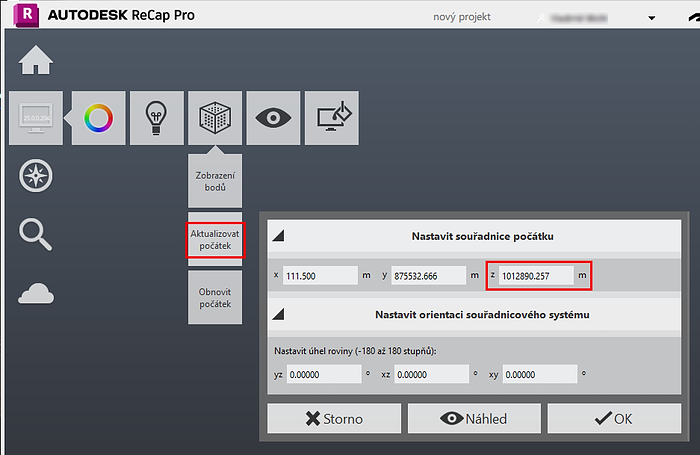Choose Aktualizovat počátek option
This screenshot has height=455, width=700.
coord(215,240)
